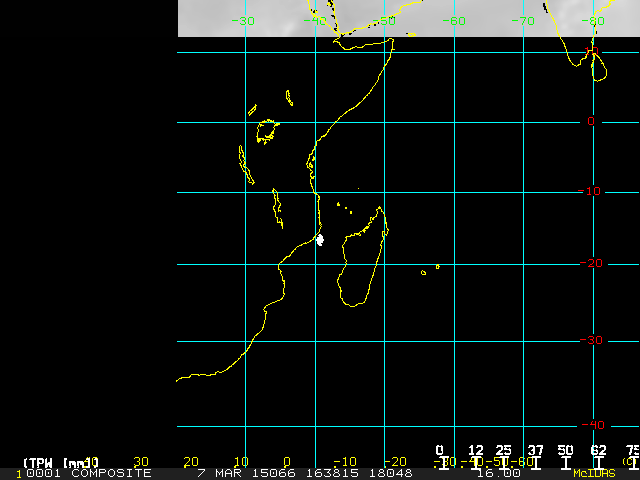
Task: Click the red -20 latitude label
Action: (x=591, y=265)
